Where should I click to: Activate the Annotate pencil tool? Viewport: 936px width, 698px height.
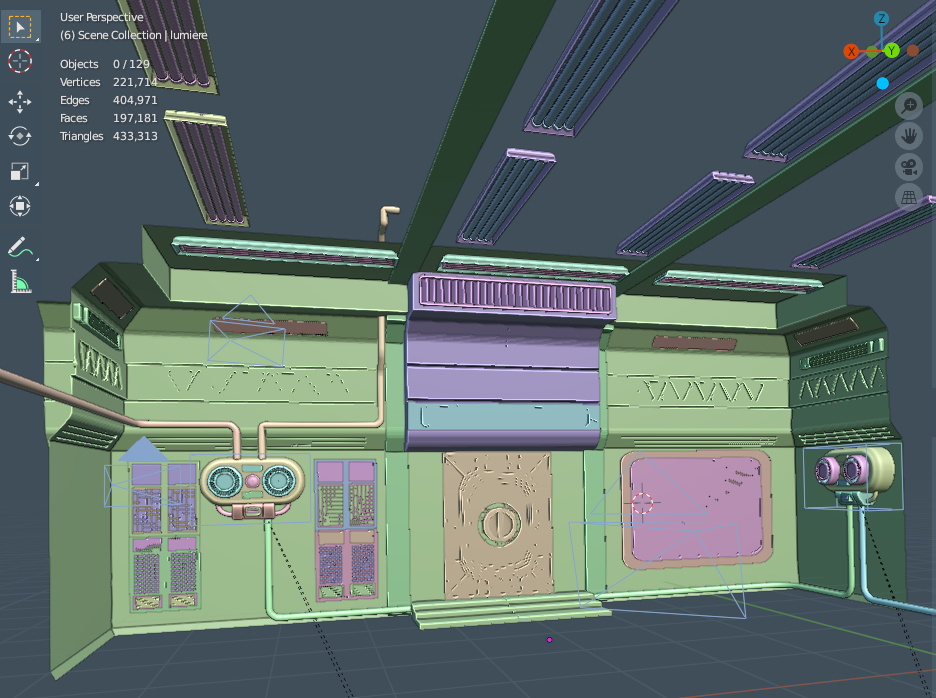[20, 247]
